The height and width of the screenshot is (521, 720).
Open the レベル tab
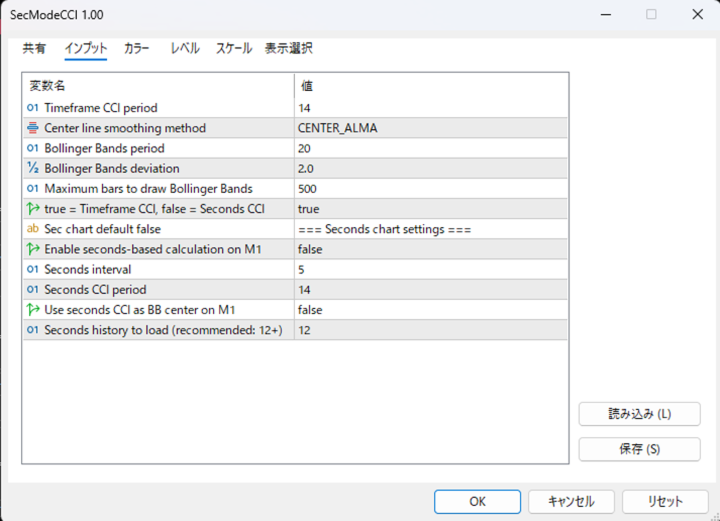185,48
